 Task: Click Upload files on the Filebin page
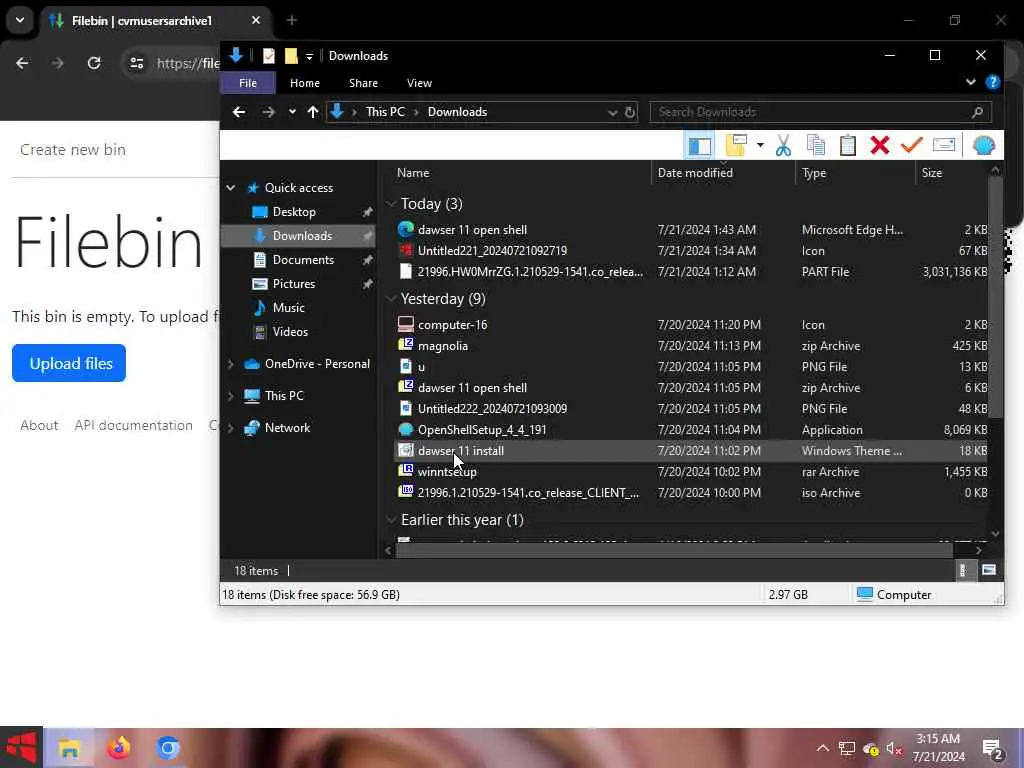[69, 364]
